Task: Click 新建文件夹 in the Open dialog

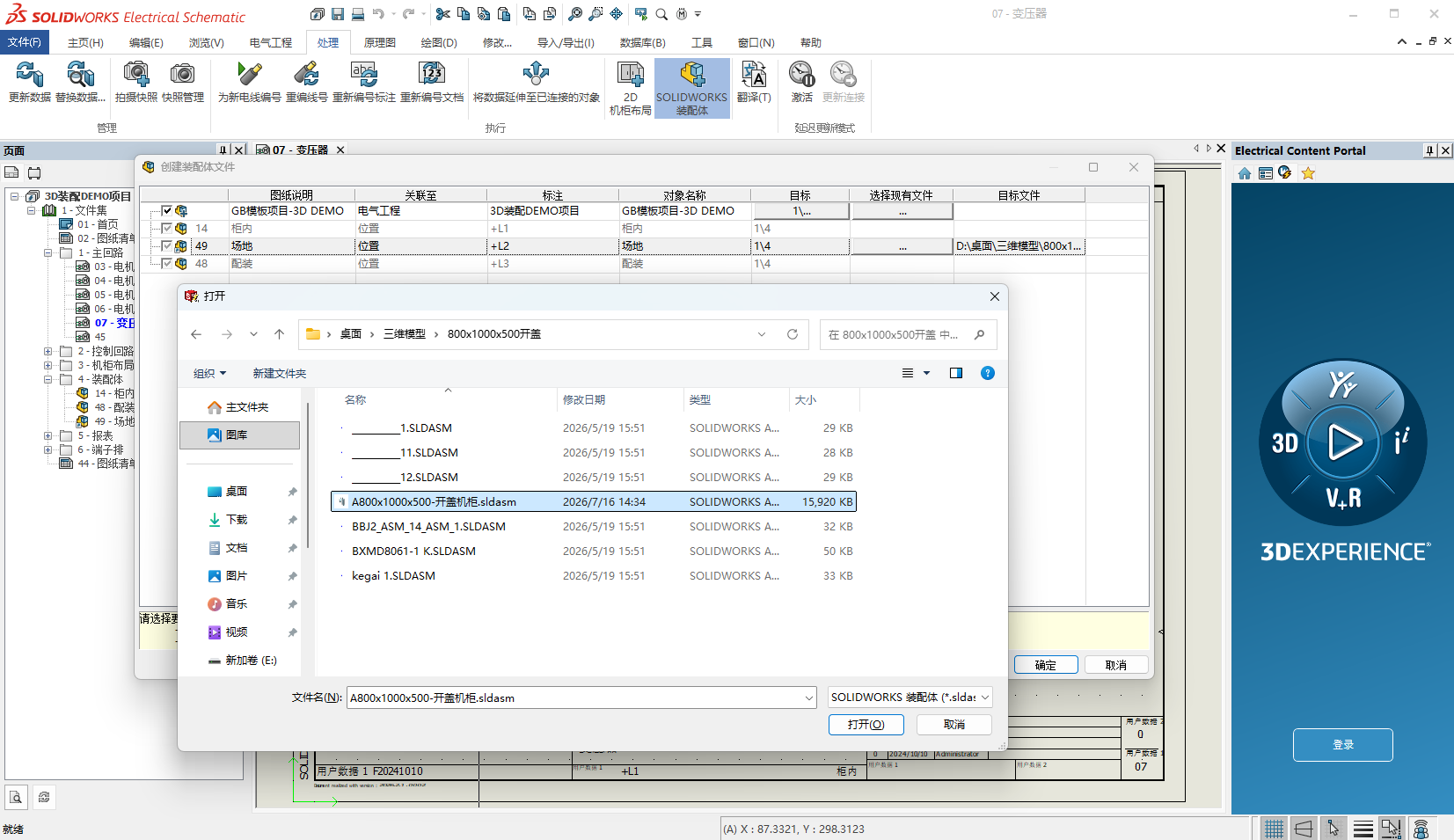Action: pos(280,374)
